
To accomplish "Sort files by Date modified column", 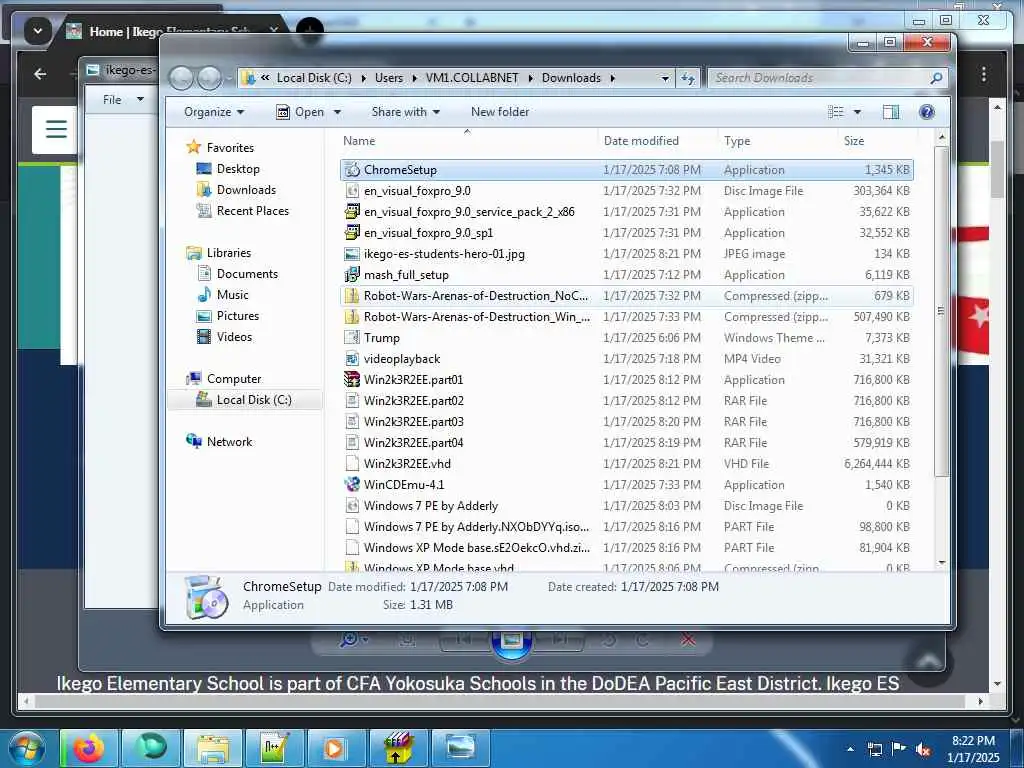I will coord(658,140).
